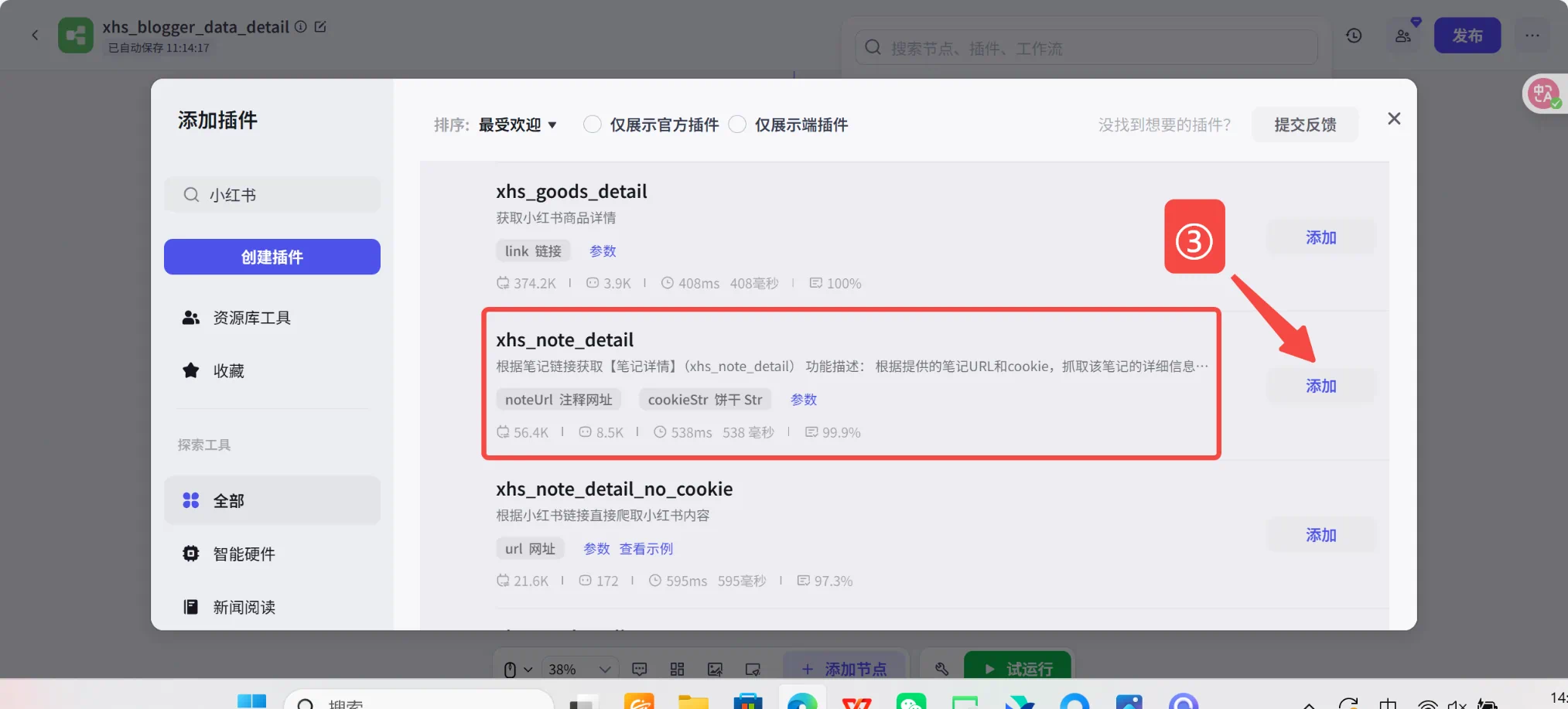Viewport: 1568px width, 709px height.
Task: Click the top search field for nodes and plugins
Action: coord(1086,48)
